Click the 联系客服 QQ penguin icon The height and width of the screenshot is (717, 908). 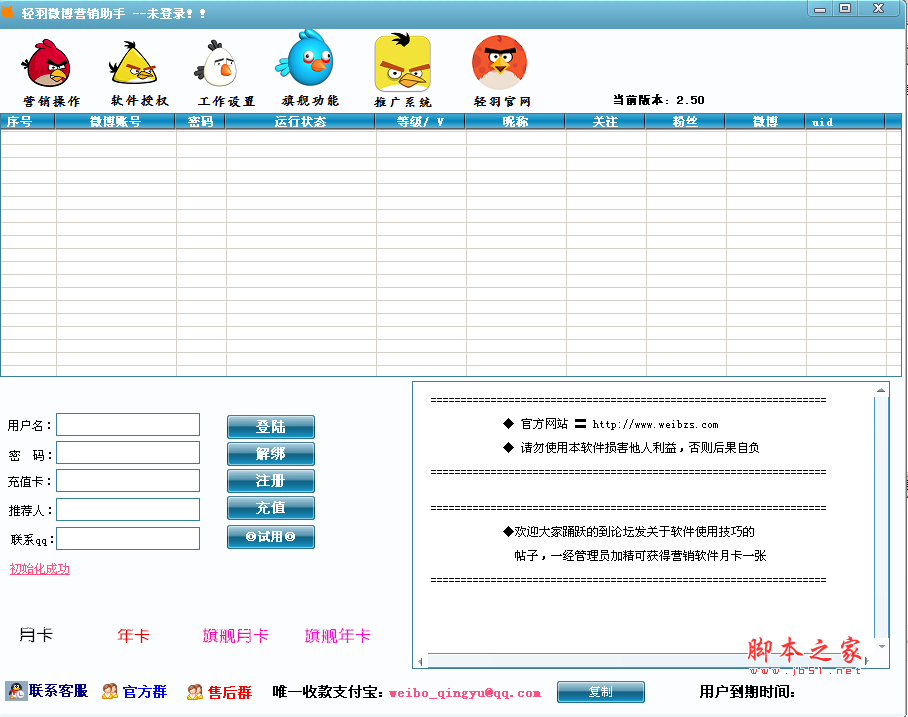point(16,691)
